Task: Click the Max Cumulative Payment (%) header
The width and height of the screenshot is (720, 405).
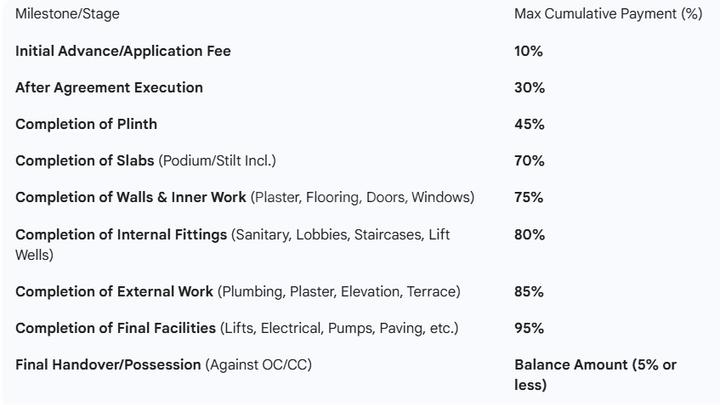Action: pyautogui.click(x=608, y=14)
